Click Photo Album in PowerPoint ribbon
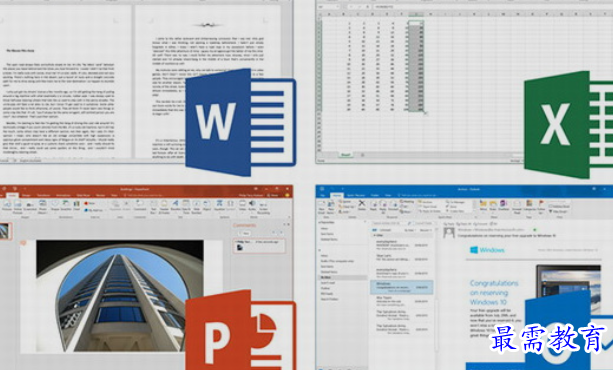Image resolution: width=613 pixels, height=370 pixels. point(43,207)
